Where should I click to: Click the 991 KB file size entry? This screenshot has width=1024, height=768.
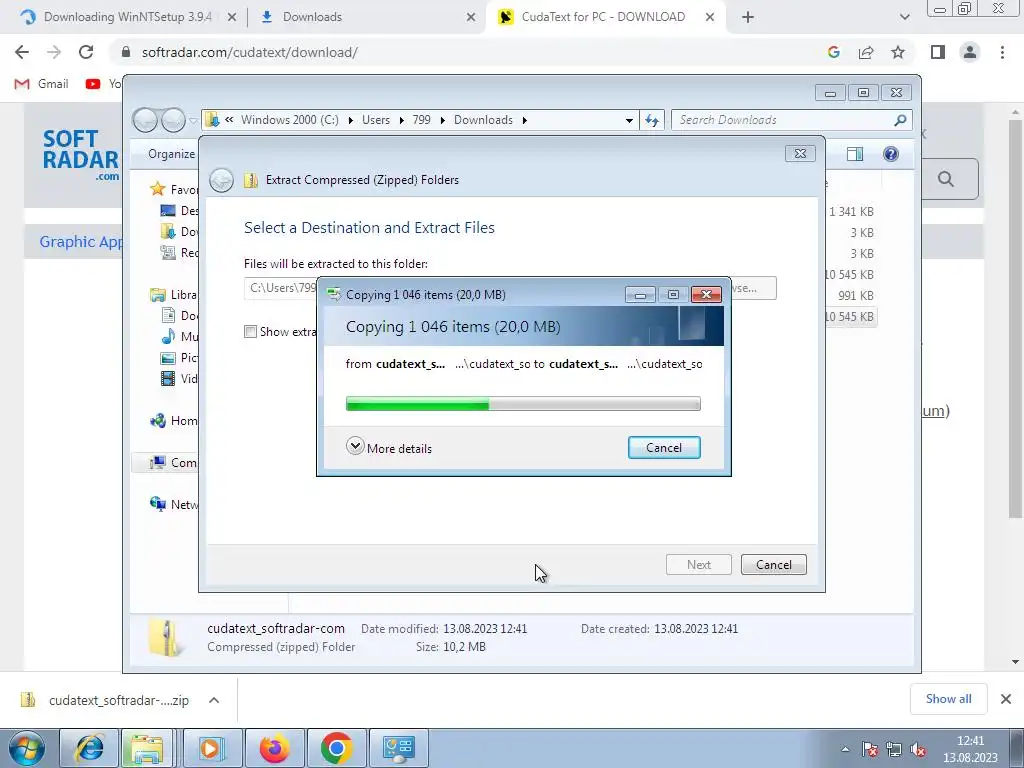click(x=856, y=296)
